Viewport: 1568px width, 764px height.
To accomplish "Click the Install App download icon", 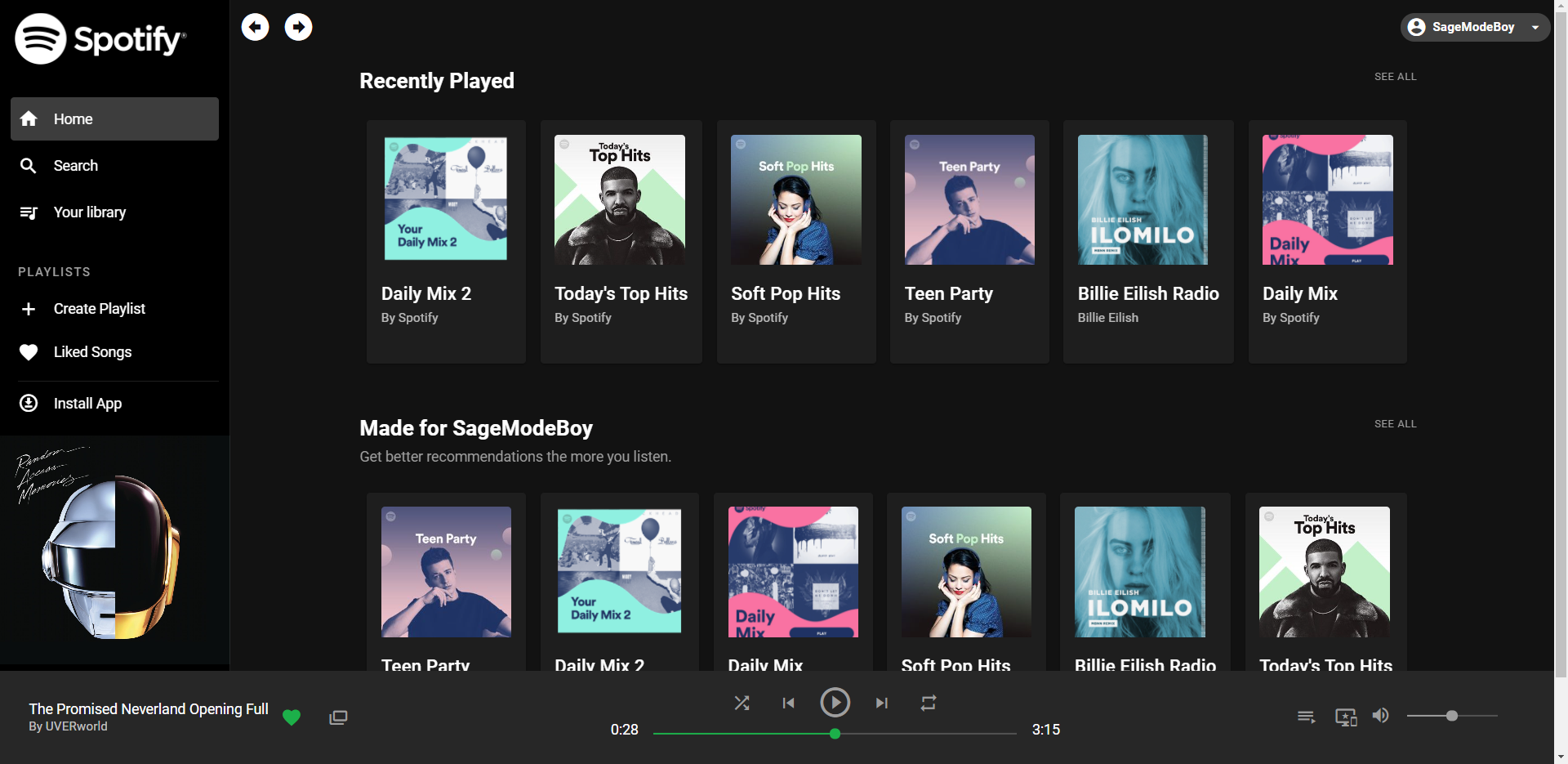I will tap(29, 403).
